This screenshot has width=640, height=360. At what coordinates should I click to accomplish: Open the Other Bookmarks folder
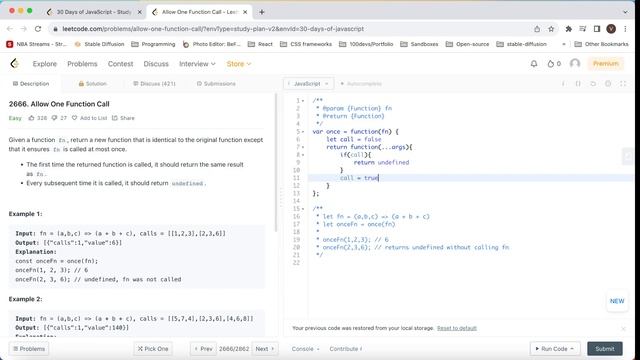[x=602, y=44]
